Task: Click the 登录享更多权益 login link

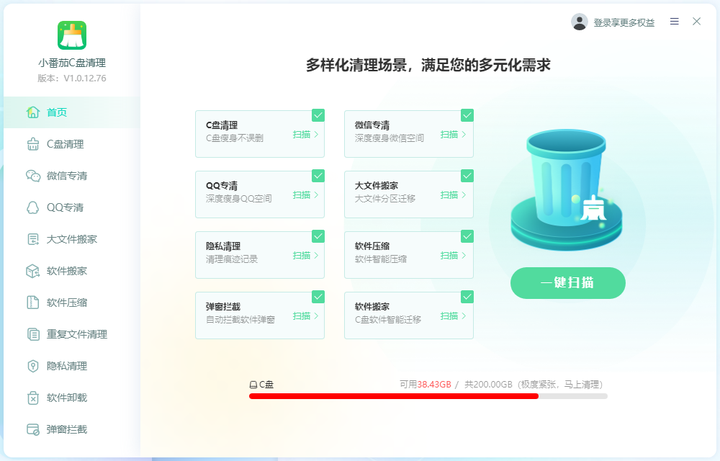Action: [x=624, y=22]
